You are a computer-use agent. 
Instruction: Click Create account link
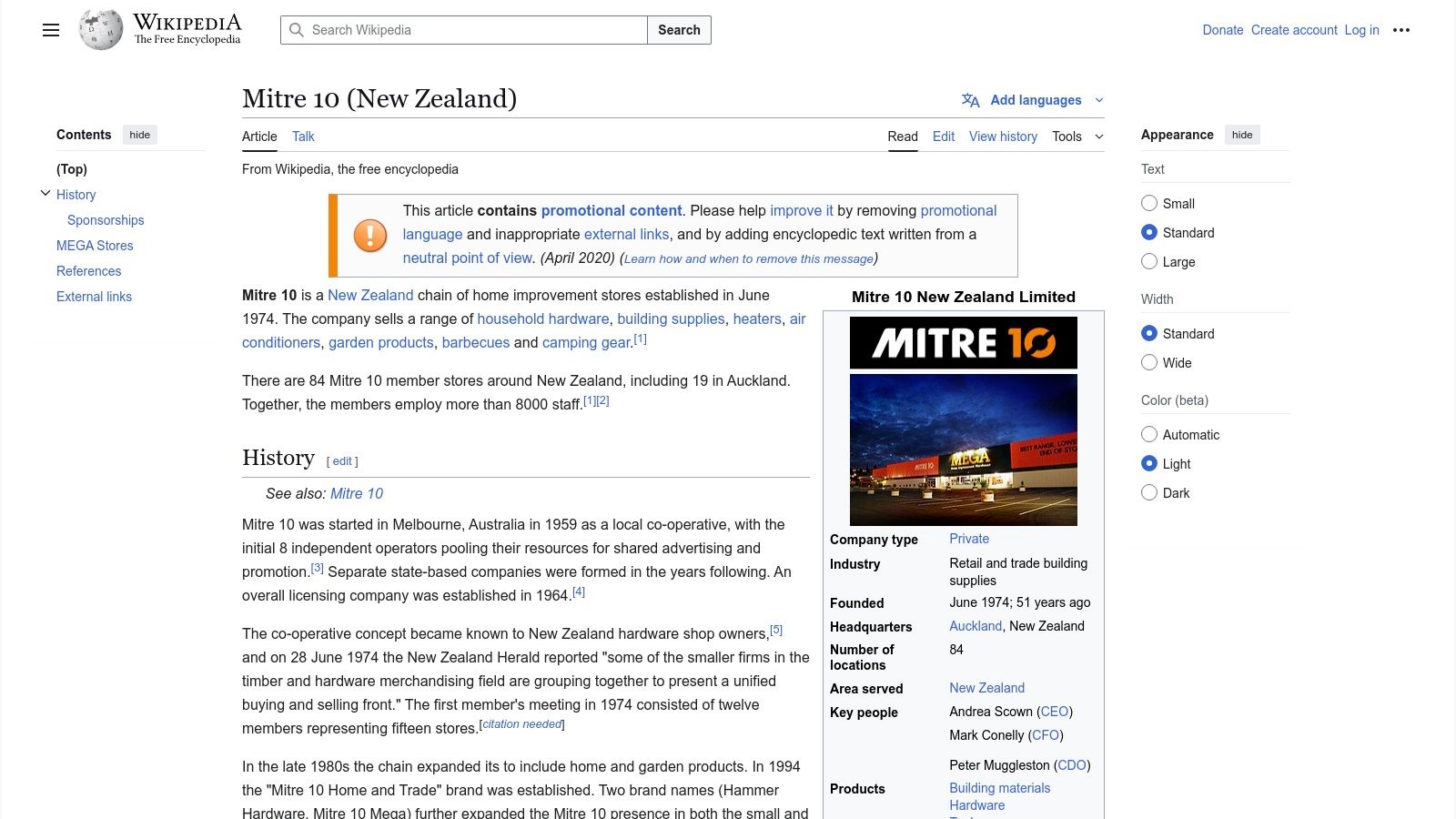click(x=1294, y=30)
